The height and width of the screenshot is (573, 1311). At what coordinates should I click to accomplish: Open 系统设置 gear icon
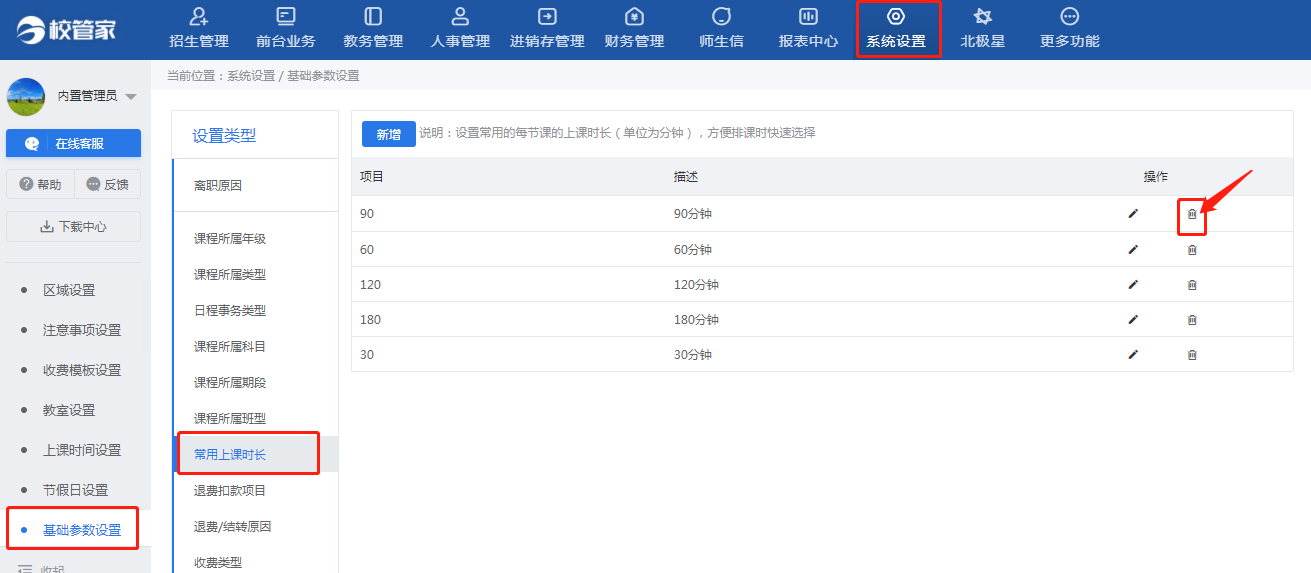click(x=896, y=17)
